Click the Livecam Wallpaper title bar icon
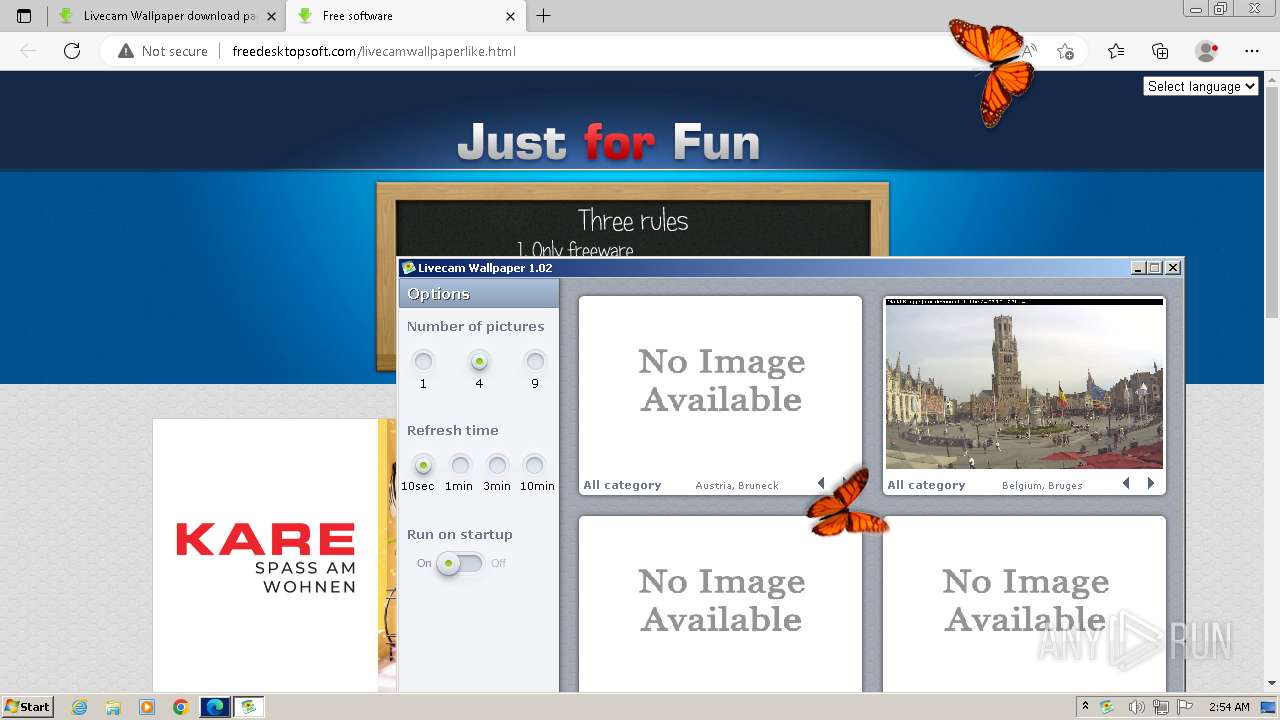 pyautogui.click(x=408, y=268)
